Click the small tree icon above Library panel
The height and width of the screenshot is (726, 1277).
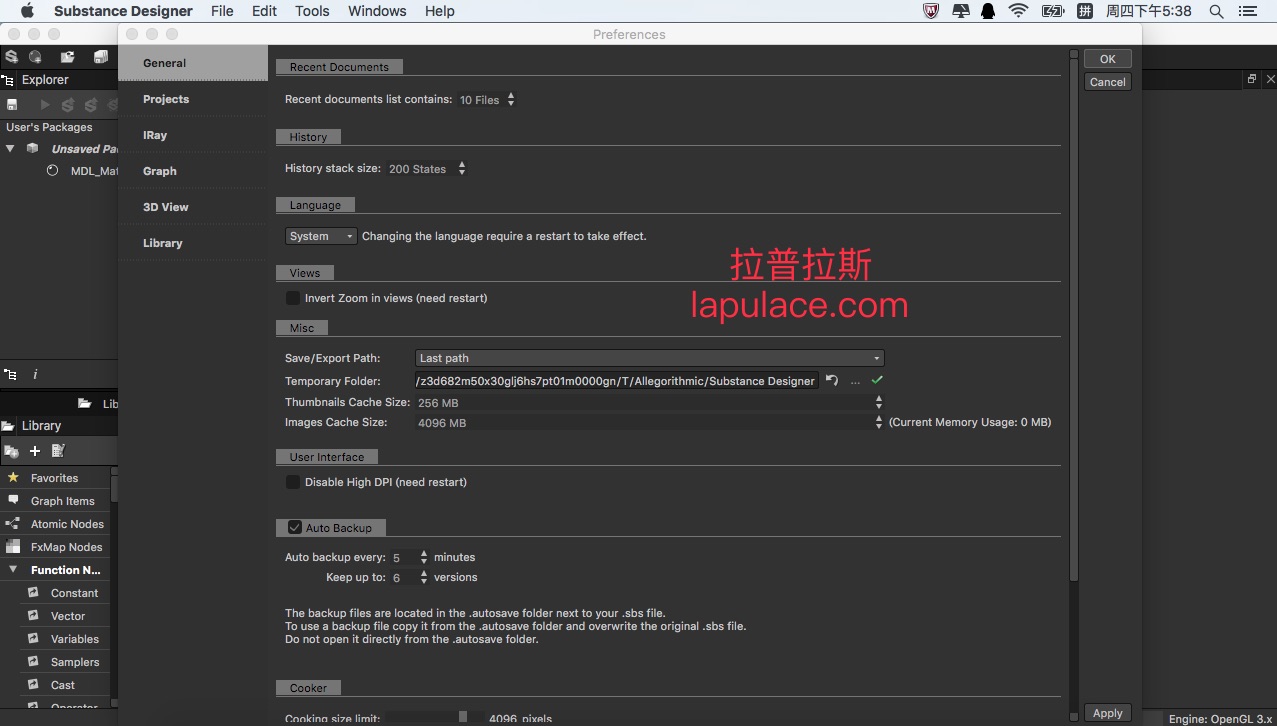click(x=10, y=374)
